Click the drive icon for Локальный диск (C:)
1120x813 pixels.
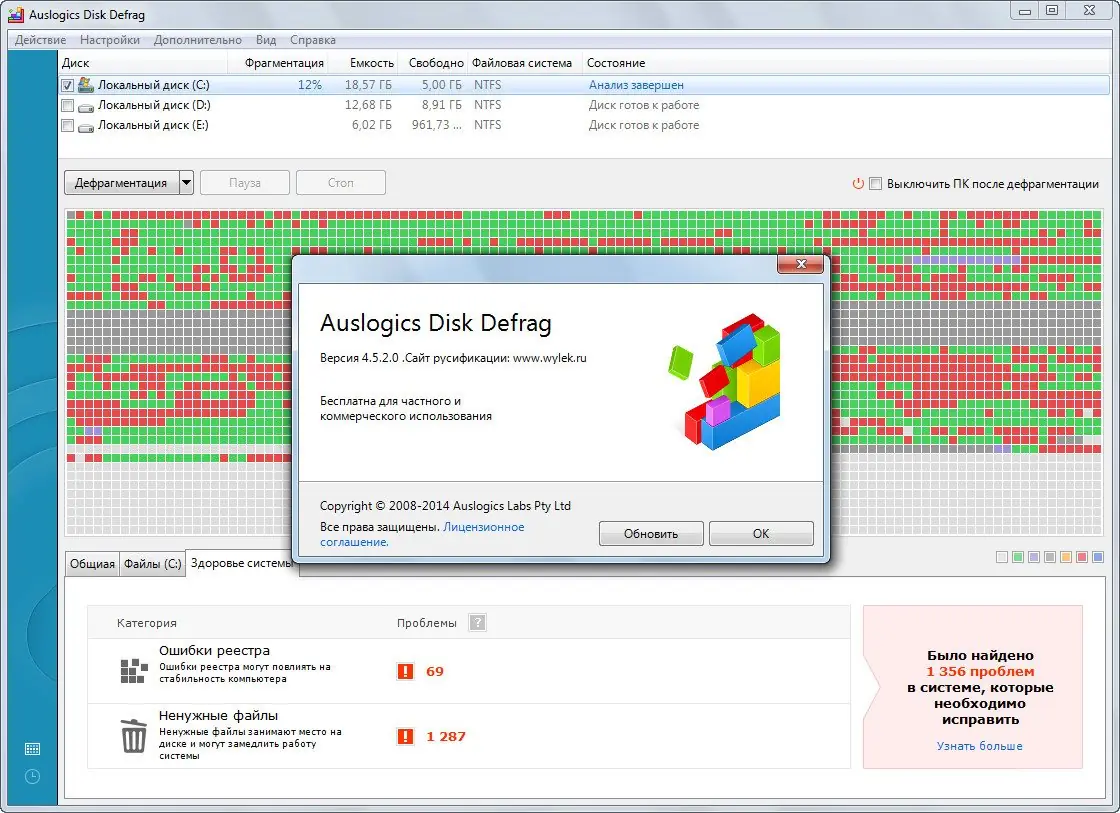pyautogui.click(x=86, y=85)
